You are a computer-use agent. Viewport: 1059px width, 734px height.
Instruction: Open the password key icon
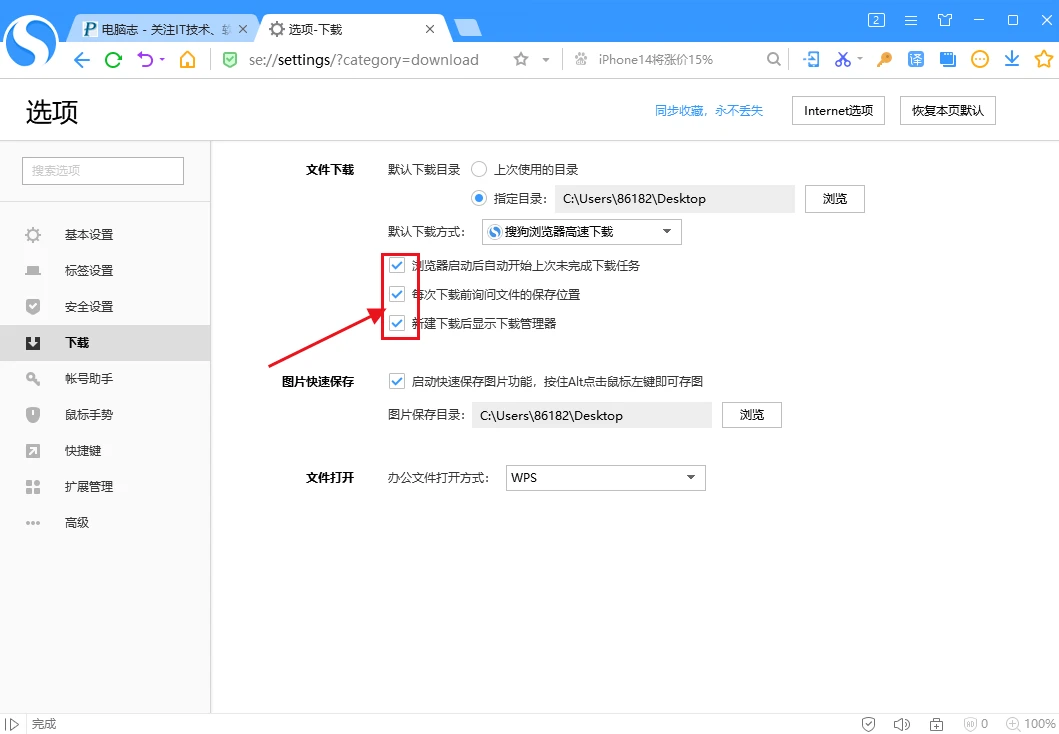pos(884,59)
